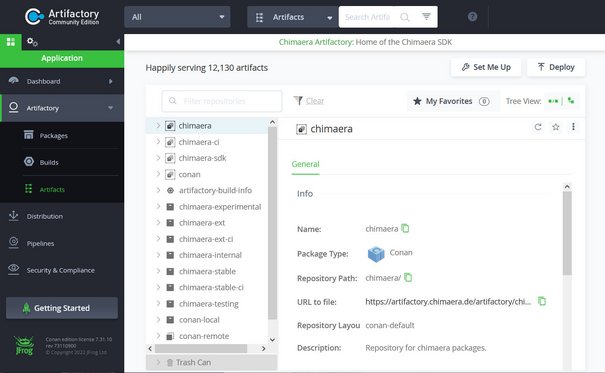Click the search filter funnel icon
Image resolution: width=605 pixels, height=373 pixels.
pos(426,17)
